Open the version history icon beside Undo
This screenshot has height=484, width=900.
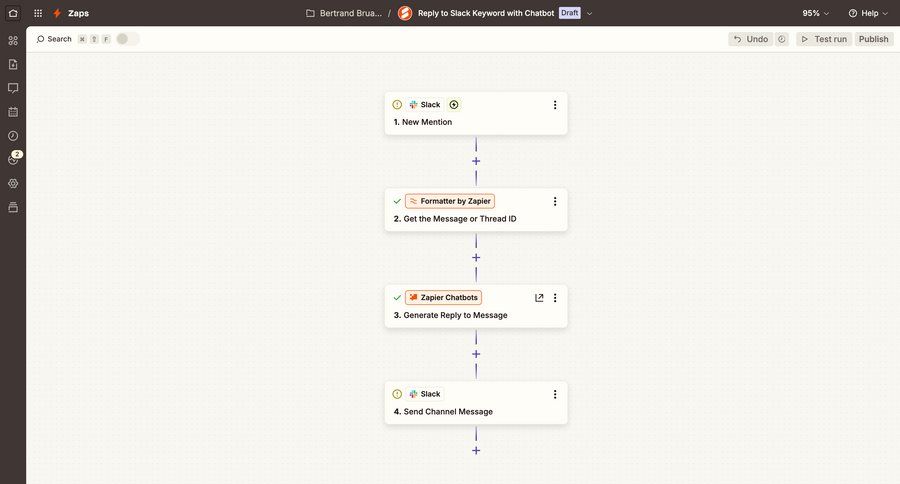coord(782,39)
